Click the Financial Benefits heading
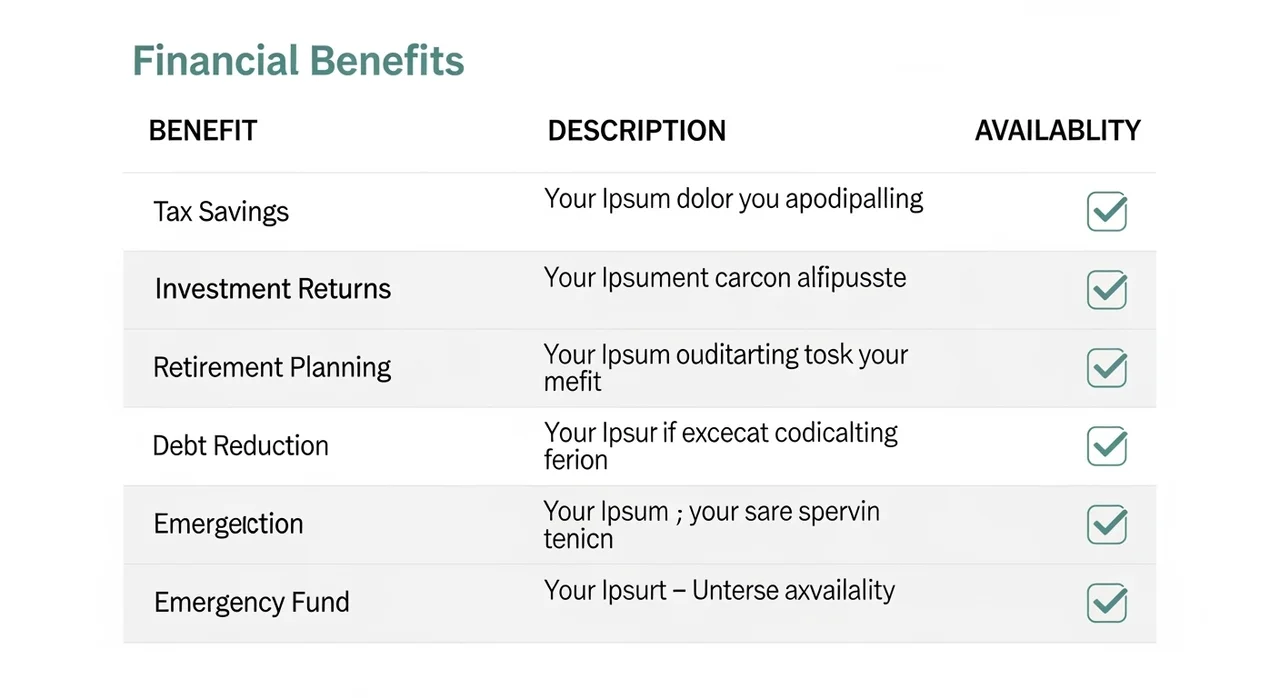 tap(298, 61)
